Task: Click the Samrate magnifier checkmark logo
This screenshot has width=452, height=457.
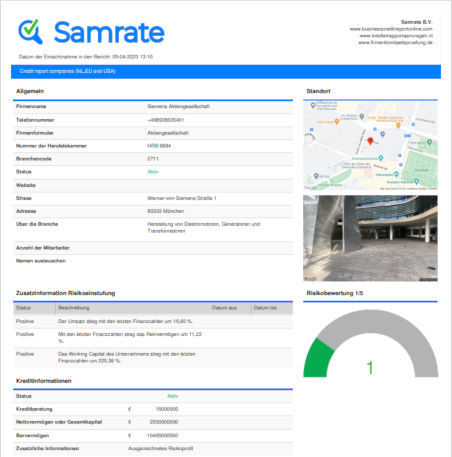Action: tap(30, 32)
